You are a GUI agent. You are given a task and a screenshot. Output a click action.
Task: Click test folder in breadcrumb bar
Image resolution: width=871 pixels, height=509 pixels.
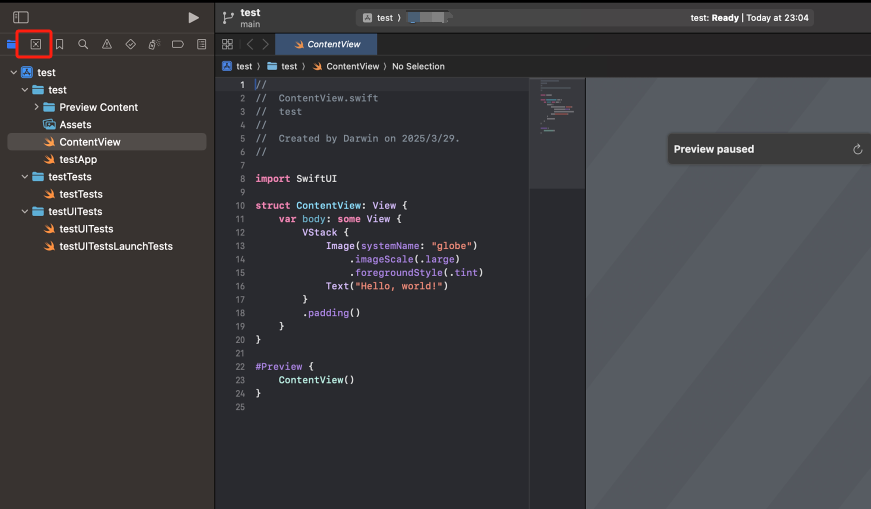click(x=282, y=66)
